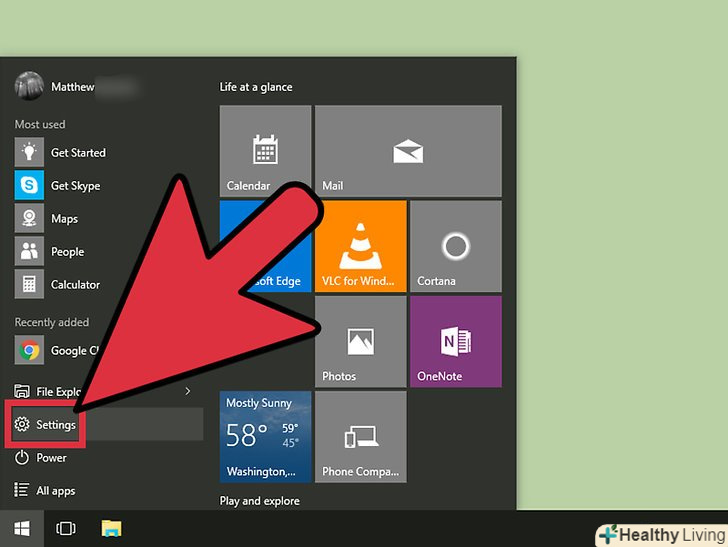Click the Calculator label
This screenshot has height=547, width=728.
tap(75, 285)
